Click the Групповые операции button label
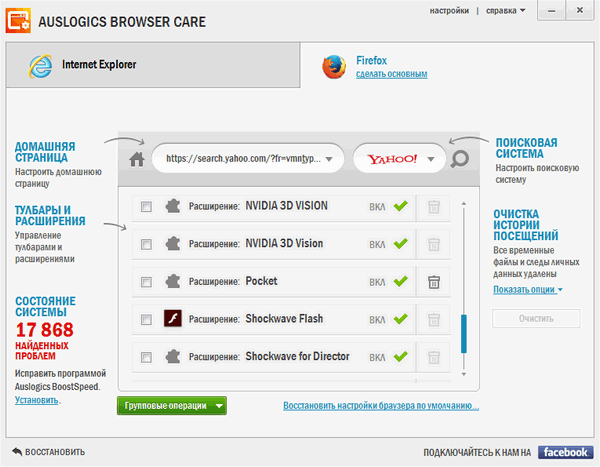Screen dimensions: 600x467 pyautogui.click(x=165, y=406)
